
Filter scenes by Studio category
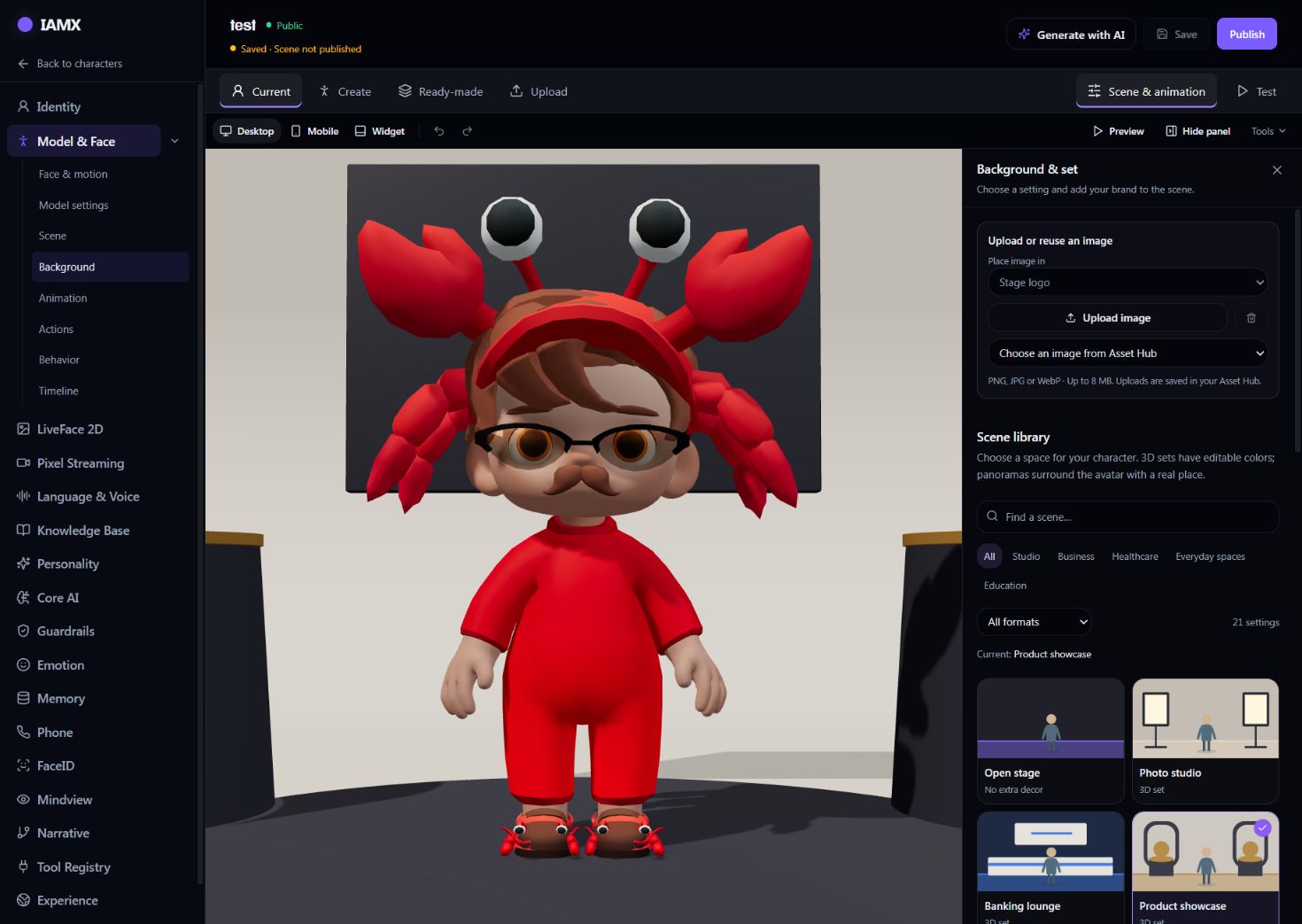point(1026,556)
